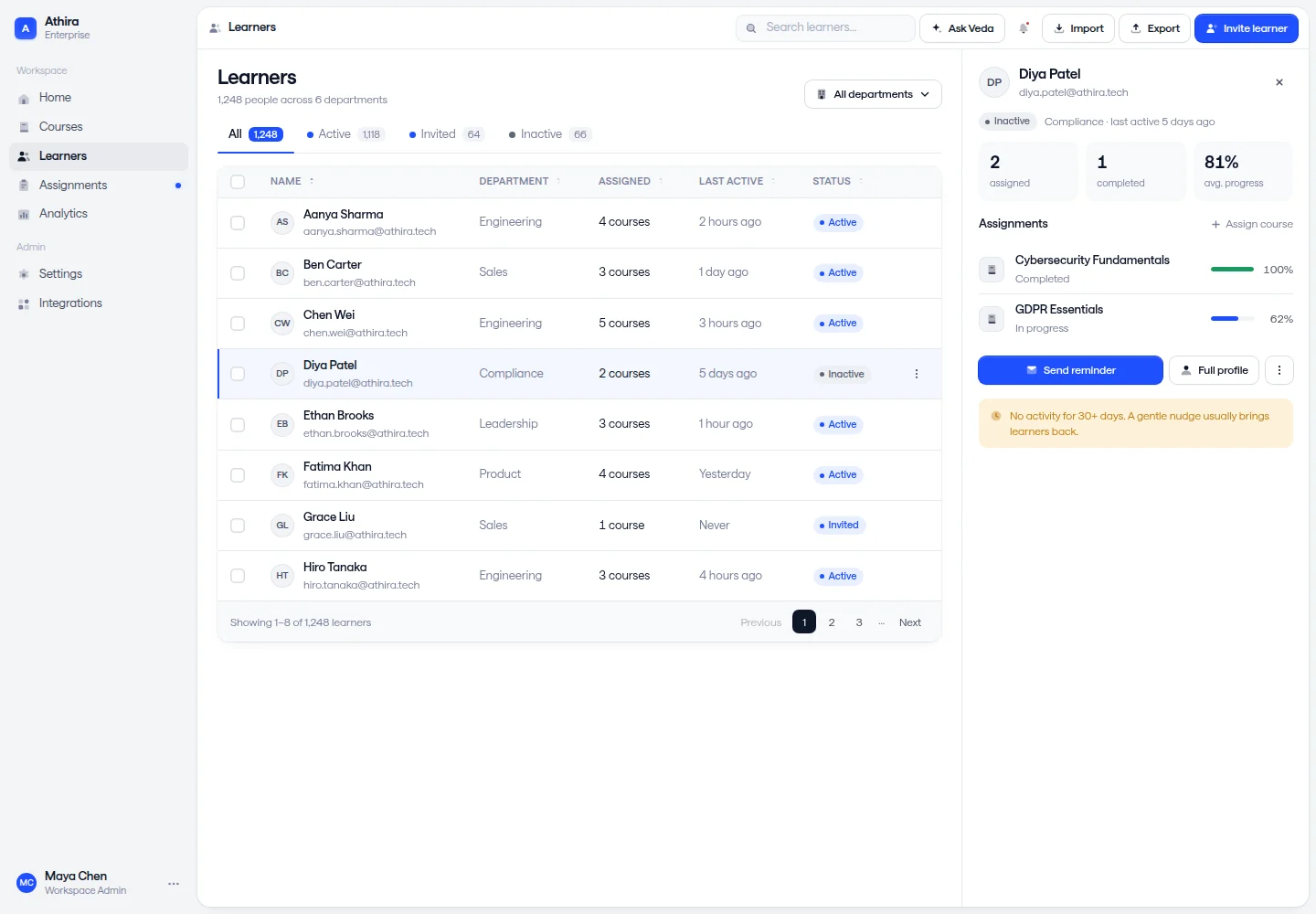Click the GDPR Essentials progress bar

click(x=1232, y=319)
